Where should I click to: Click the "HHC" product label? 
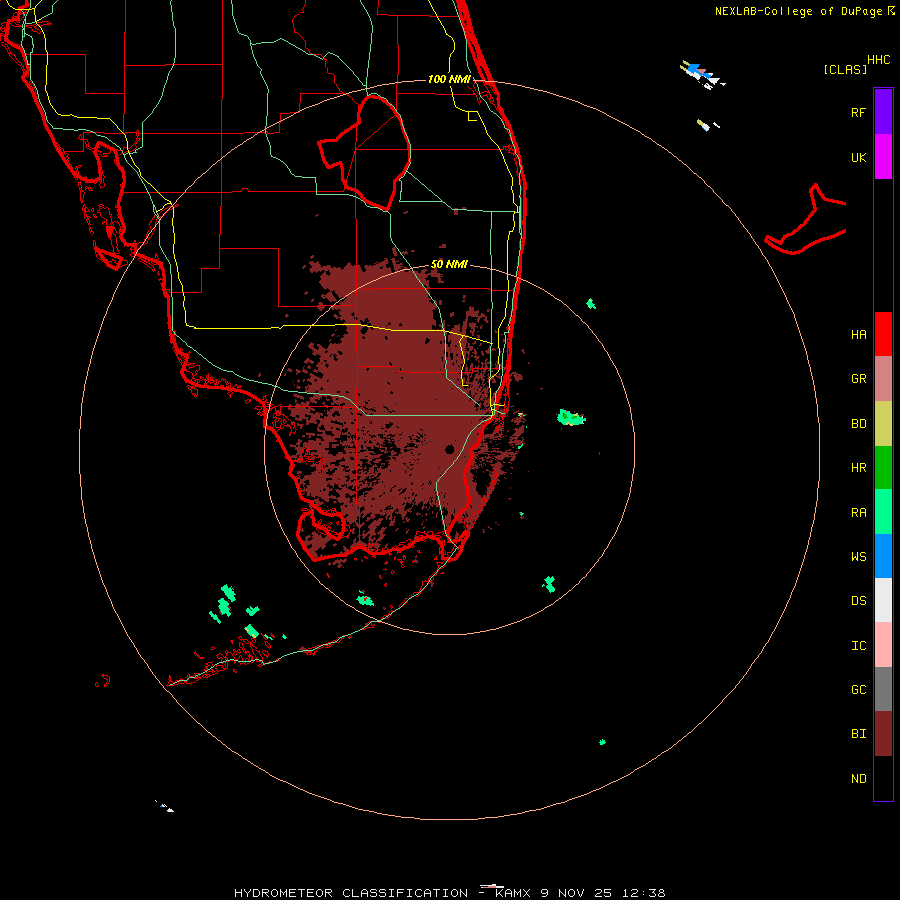pyautogui.click(x=878, y=60)
